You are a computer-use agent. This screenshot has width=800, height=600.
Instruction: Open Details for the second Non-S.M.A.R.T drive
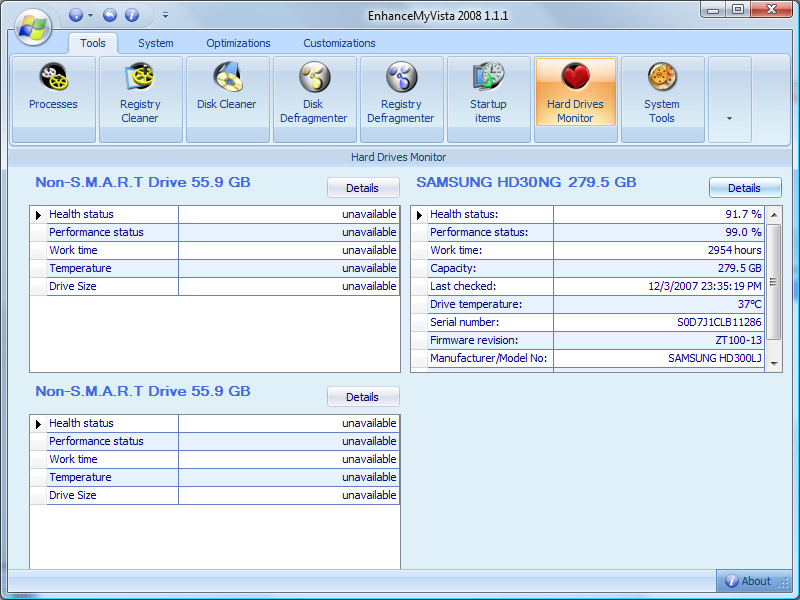tap(363, 397)
